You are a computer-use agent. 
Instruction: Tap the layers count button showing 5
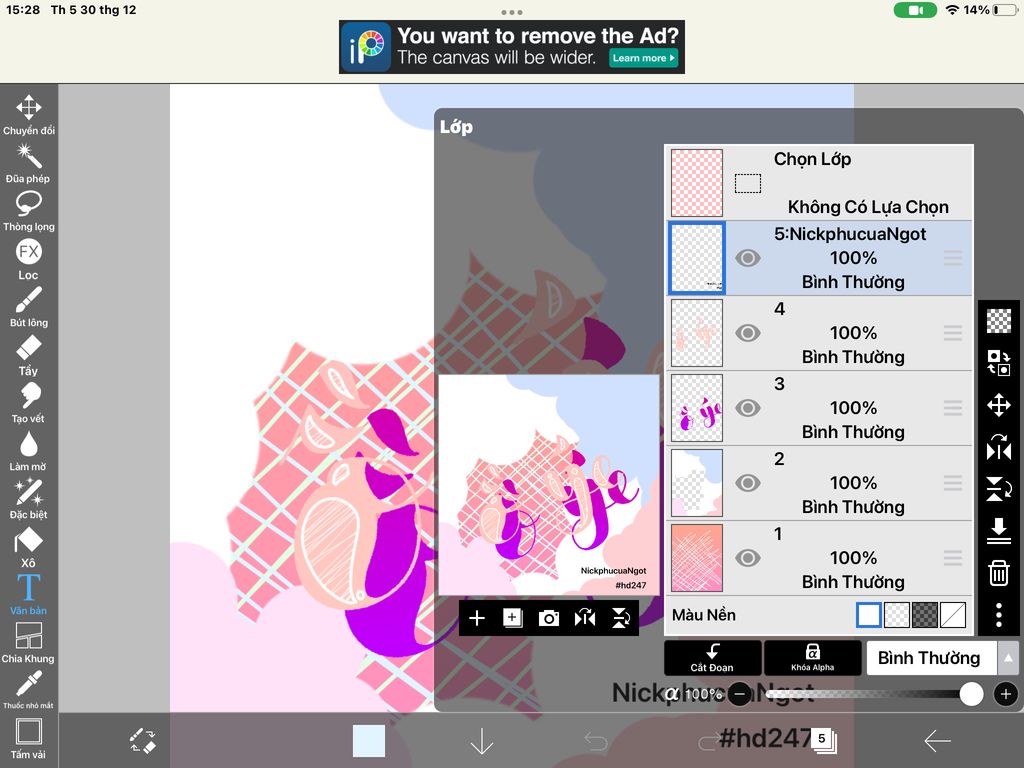tap(824, 741)
